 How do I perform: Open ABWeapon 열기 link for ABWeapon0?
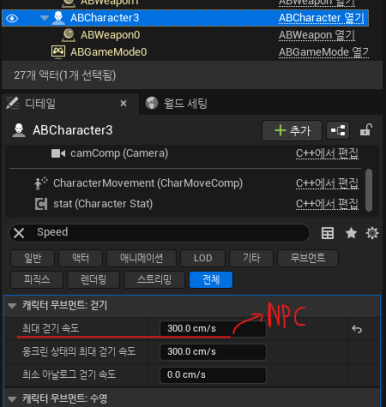point(317,35)
